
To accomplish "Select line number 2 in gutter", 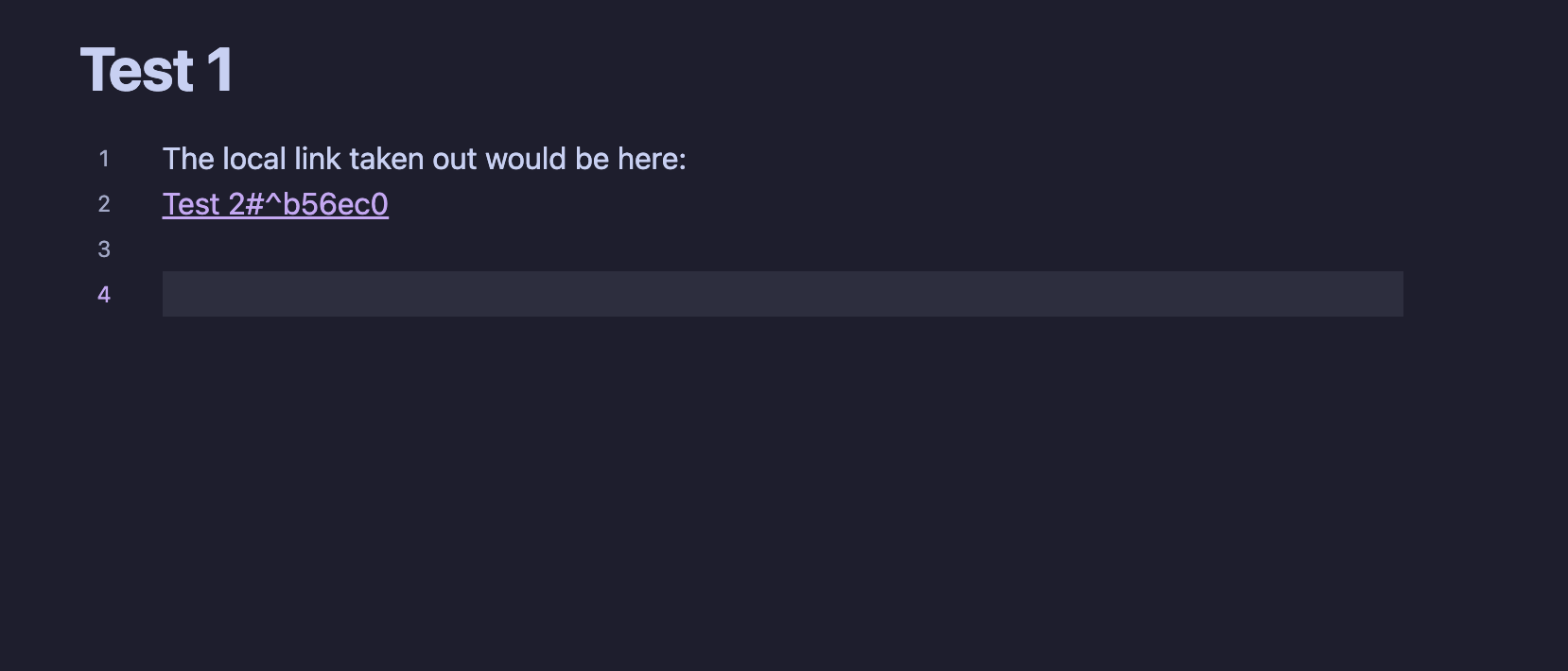I will pyautogui.click(x=104, y=204).
